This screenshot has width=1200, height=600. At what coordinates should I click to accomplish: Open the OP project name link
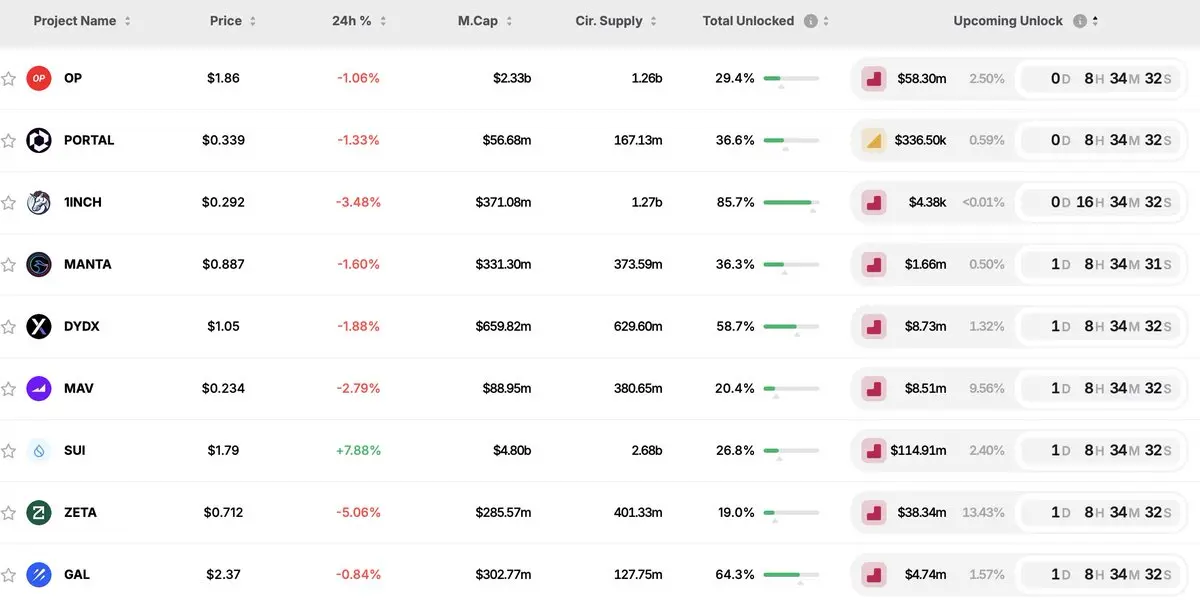point(73,78)
